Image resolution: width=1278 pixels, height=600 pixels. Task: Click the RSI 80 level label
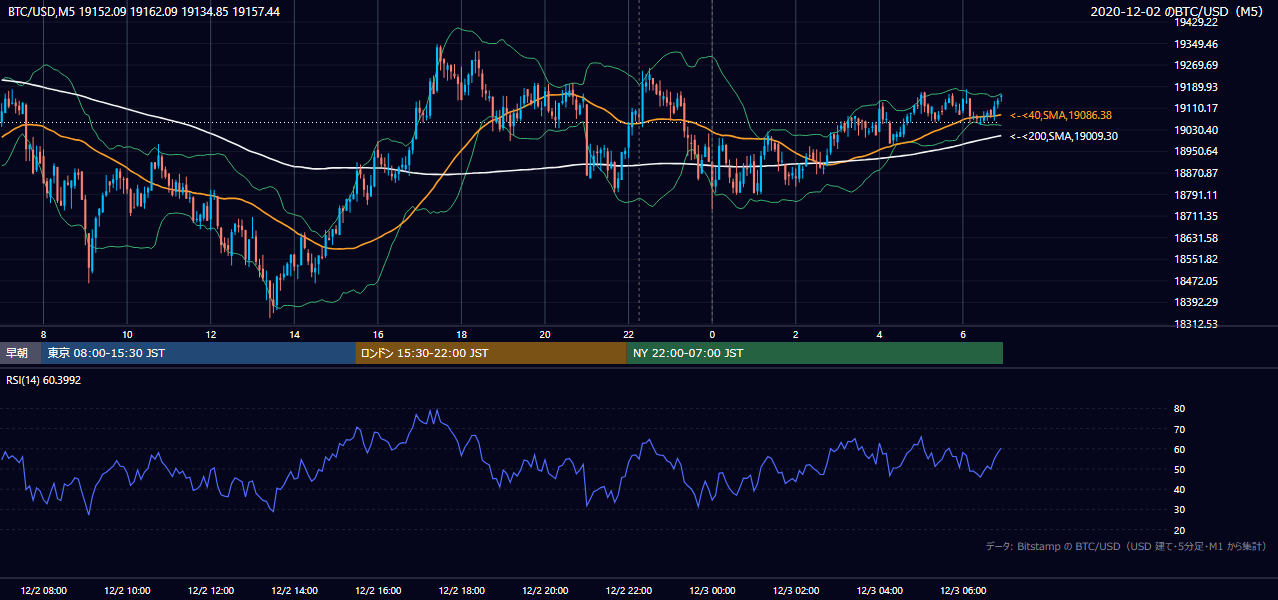pyautogui.click(x=1179, y=409)
